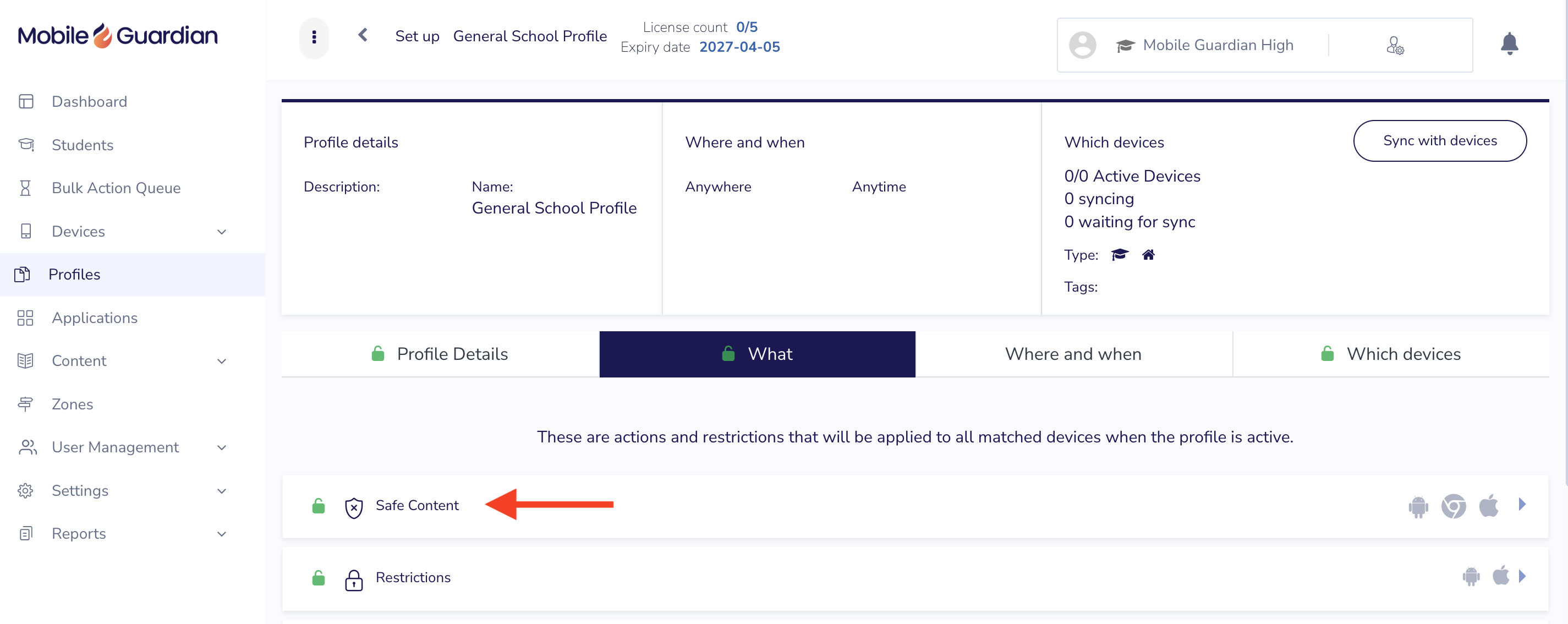Open the three-dot options menu
This screenshot has width=1568, height=624.
tap(314, 37)
